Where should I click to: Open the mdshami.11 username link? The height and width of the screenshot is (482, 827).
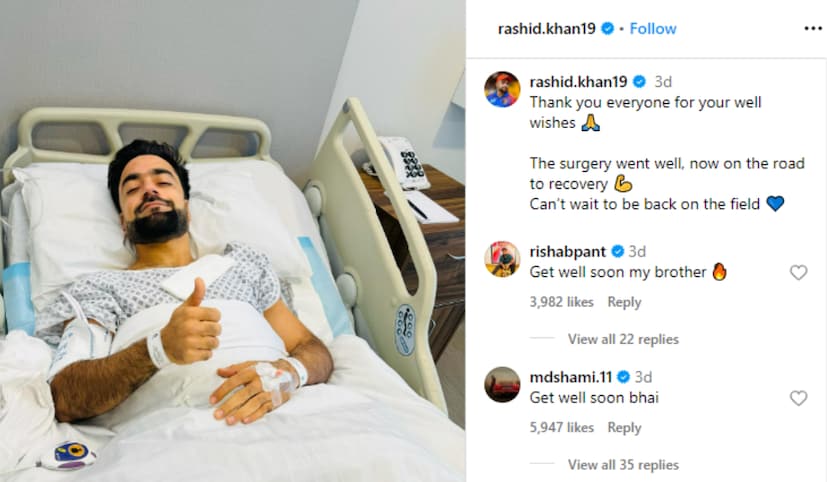click(571, 377)
